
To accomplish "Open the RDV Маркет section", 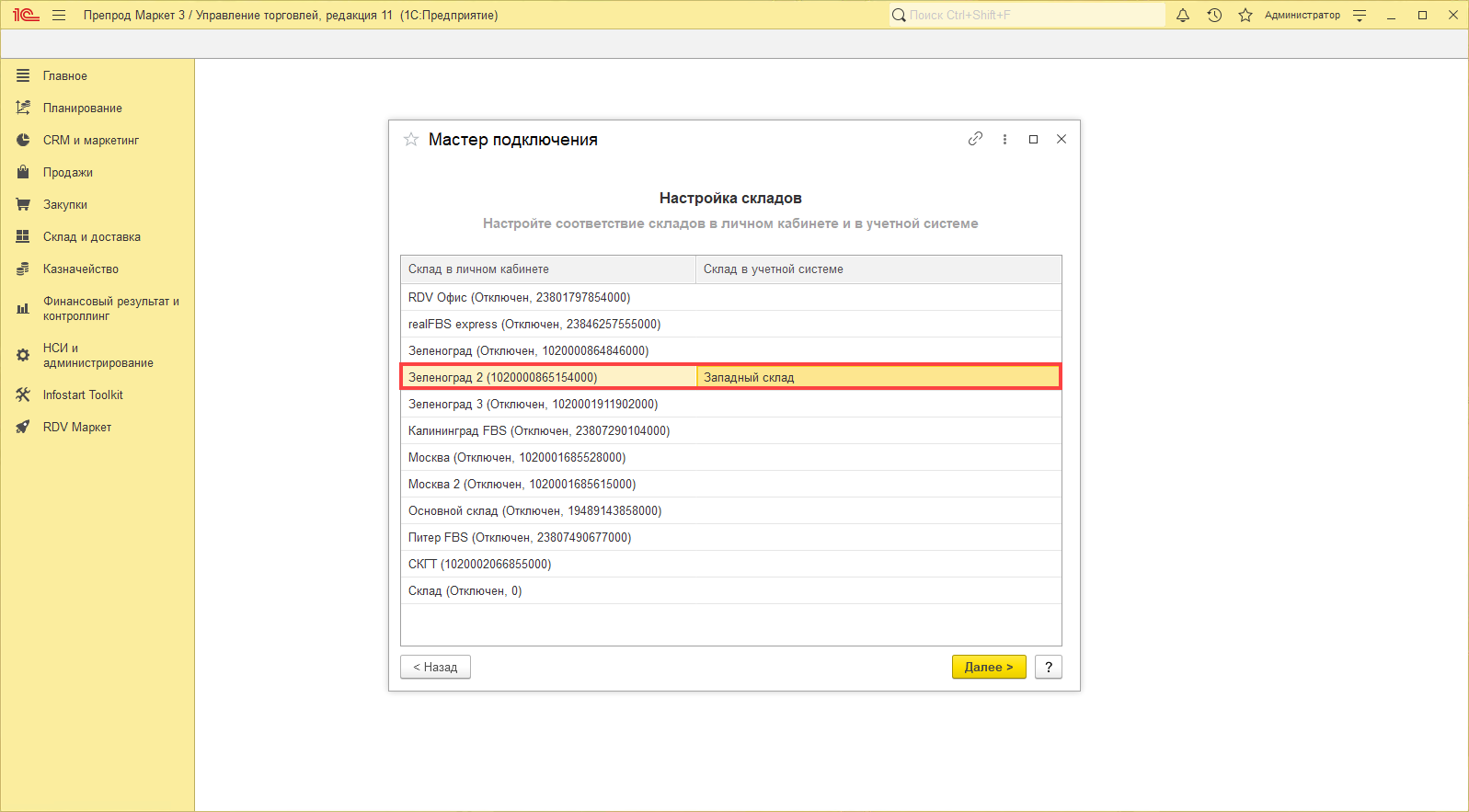I will [77, 427].
